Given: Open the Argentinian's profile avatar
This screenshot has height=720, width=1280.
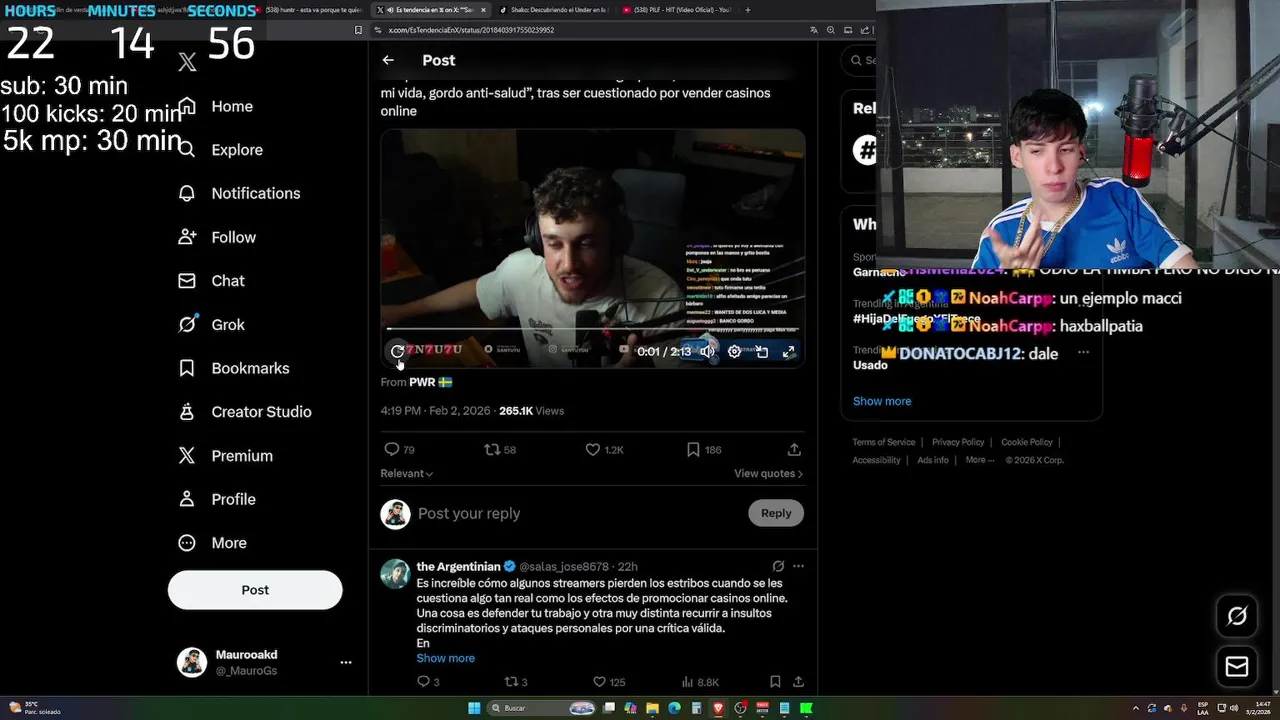Looking at the screenshot, I should coord(396,574).
